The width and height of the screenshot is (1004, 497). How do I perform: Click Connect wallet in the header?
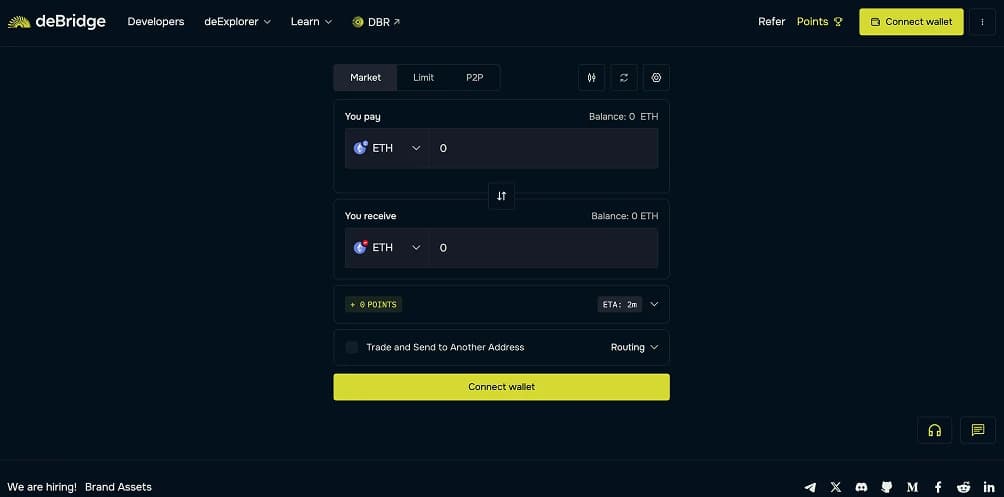click(x=911, y=22)
